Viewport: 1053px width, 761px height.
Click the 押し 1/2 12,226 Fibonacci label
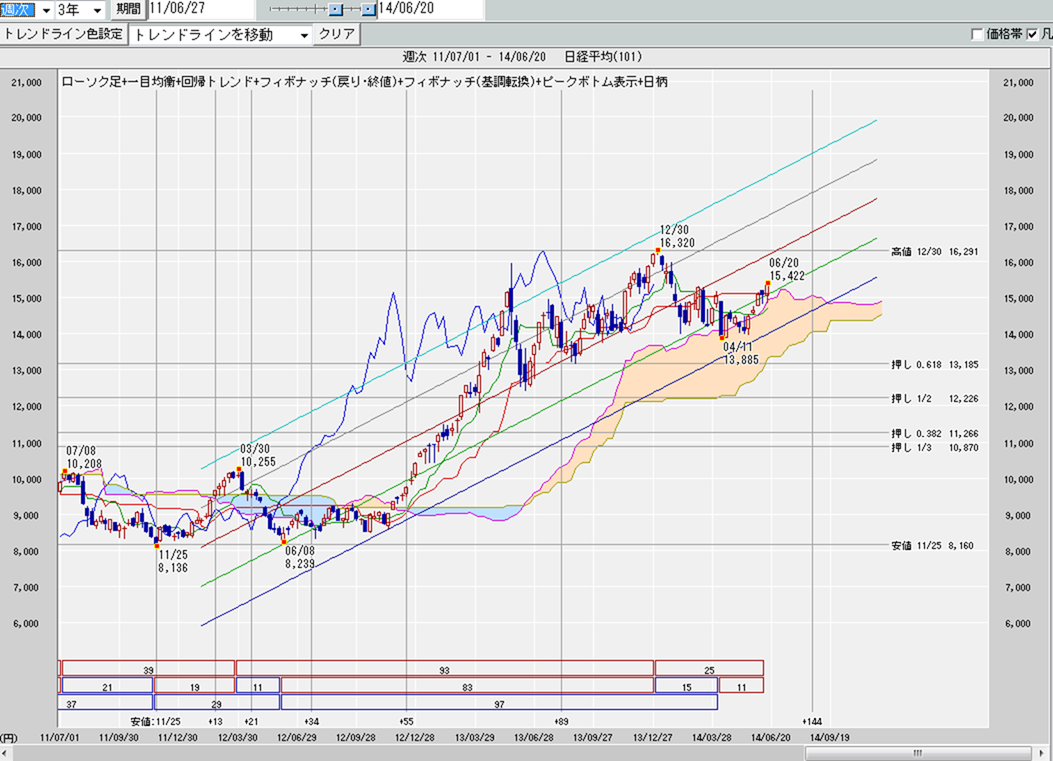point(934,399)
